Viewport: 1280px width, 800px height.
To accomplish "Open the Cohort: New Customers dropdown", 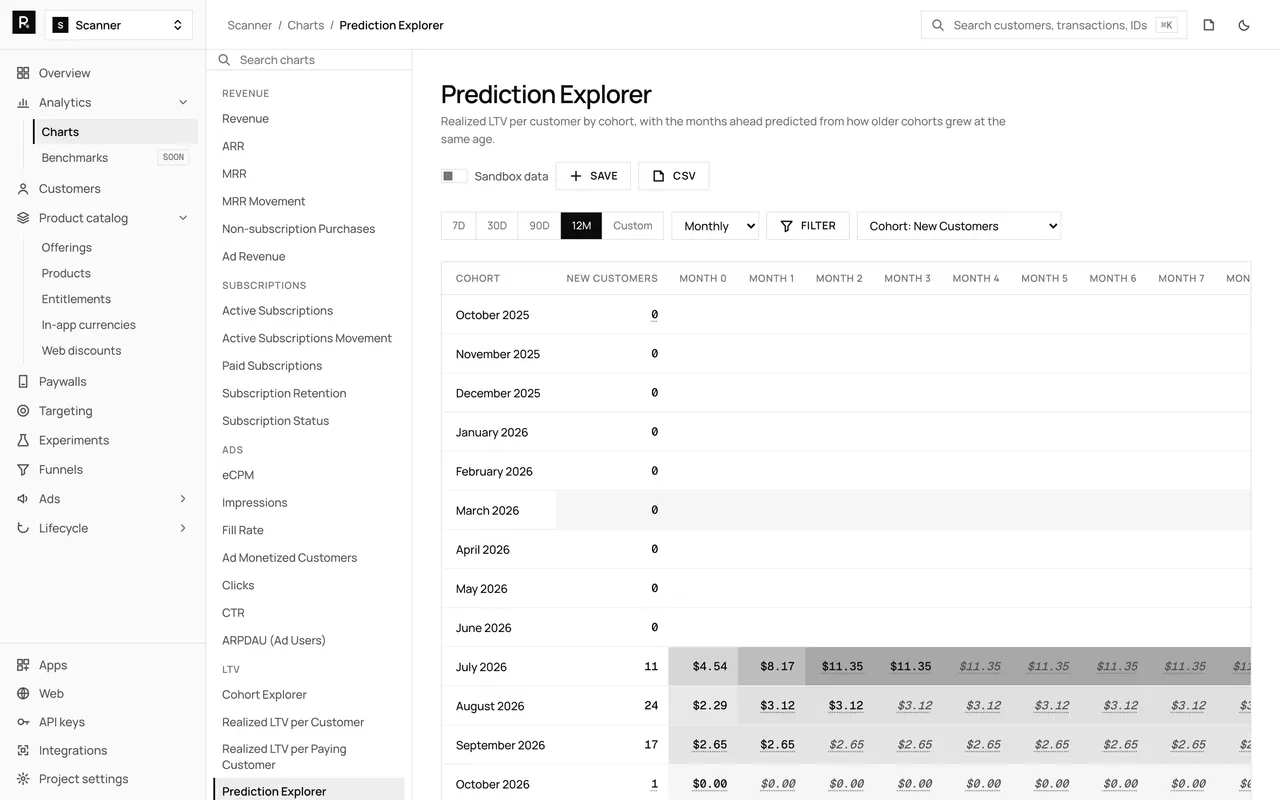I will (959, 226).
